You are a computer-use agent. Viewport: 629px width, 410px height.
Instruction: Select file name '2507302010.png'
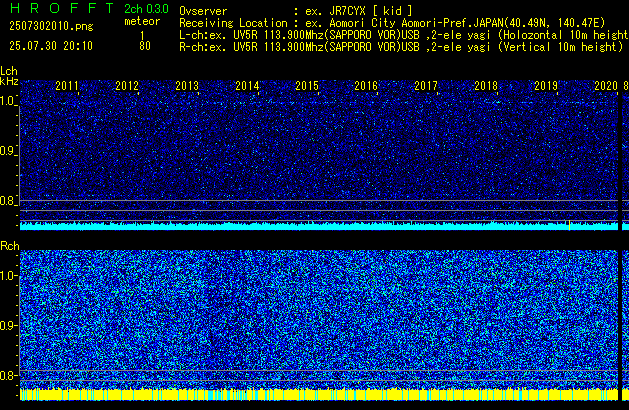click(51, 26)
